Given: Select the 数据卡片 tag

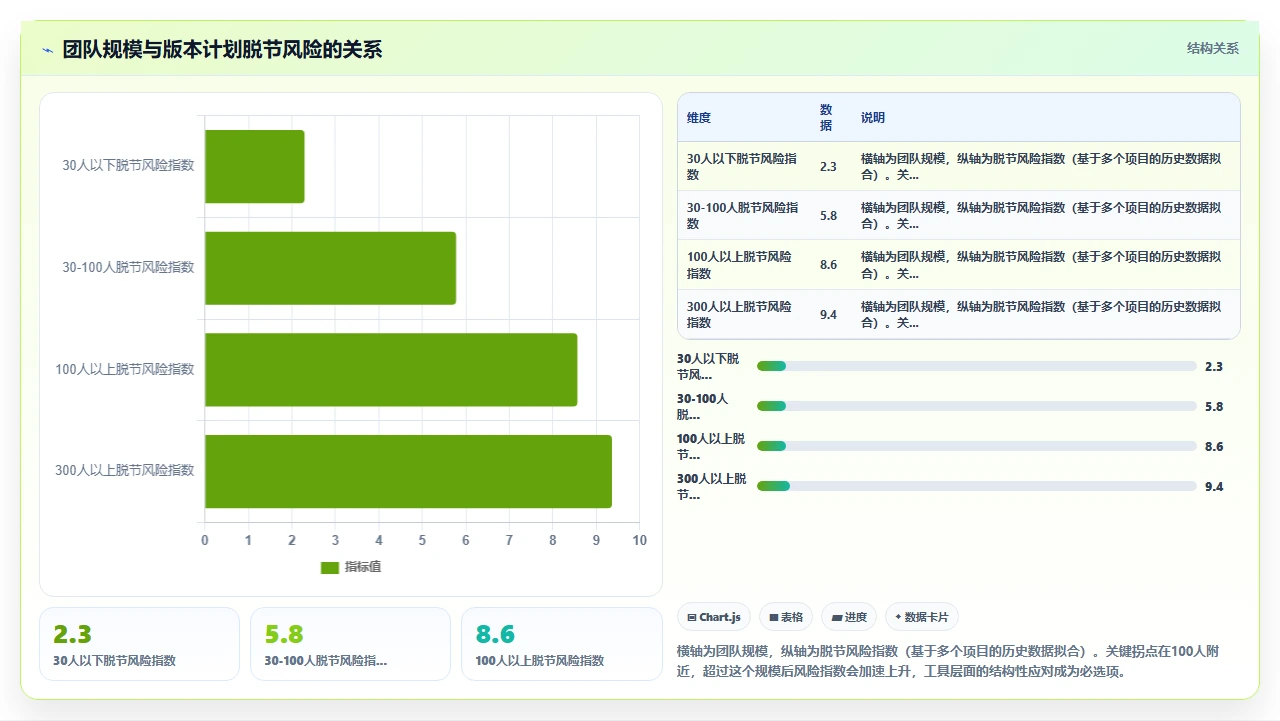Looking at the screenshot, I should [921, 617].
